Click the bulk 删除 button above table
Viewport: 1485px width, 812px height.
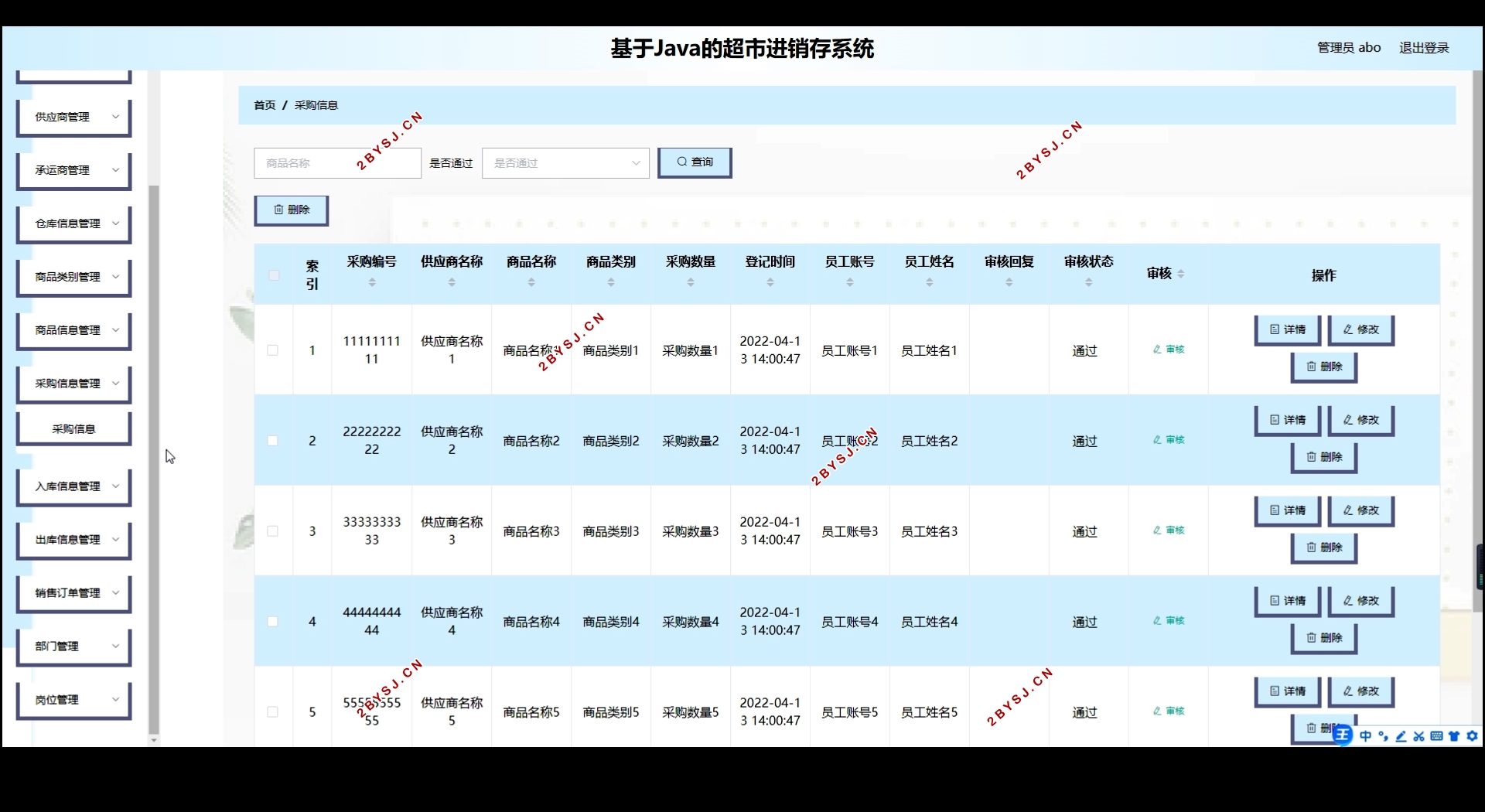pyautogui.click(x=292, y=210)
